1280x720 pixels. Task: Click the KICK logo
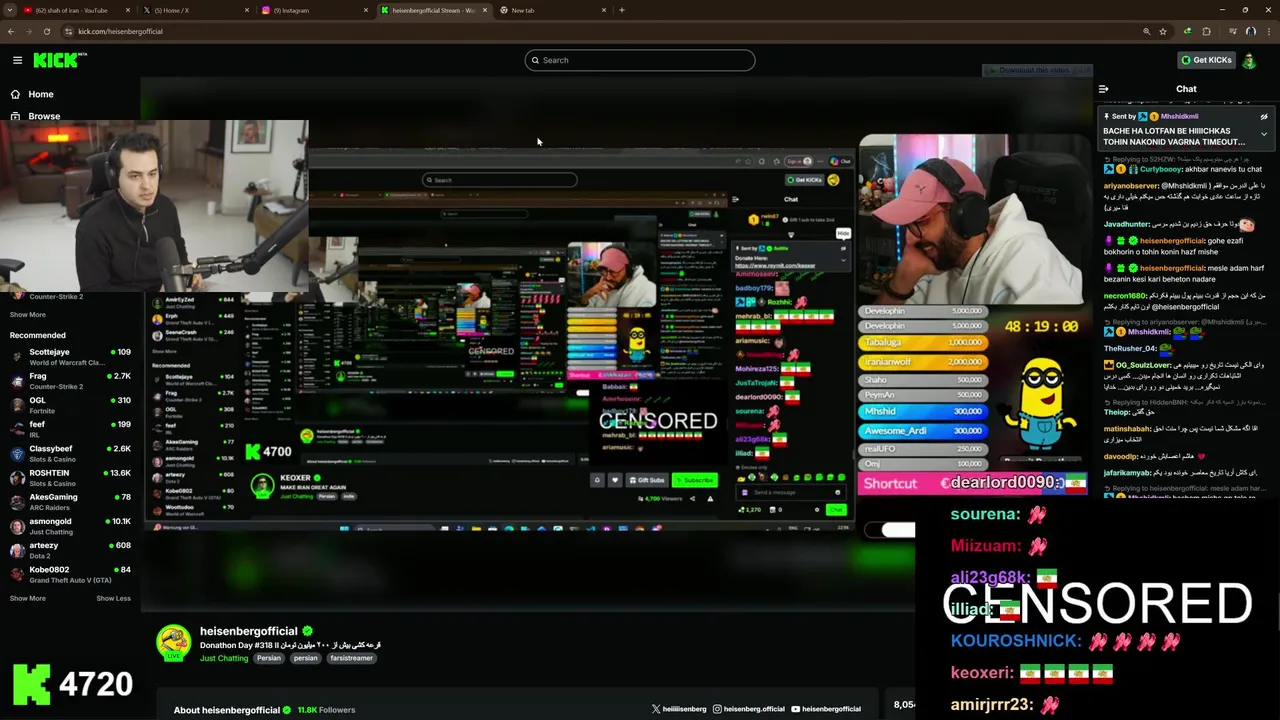click(59, 60)
